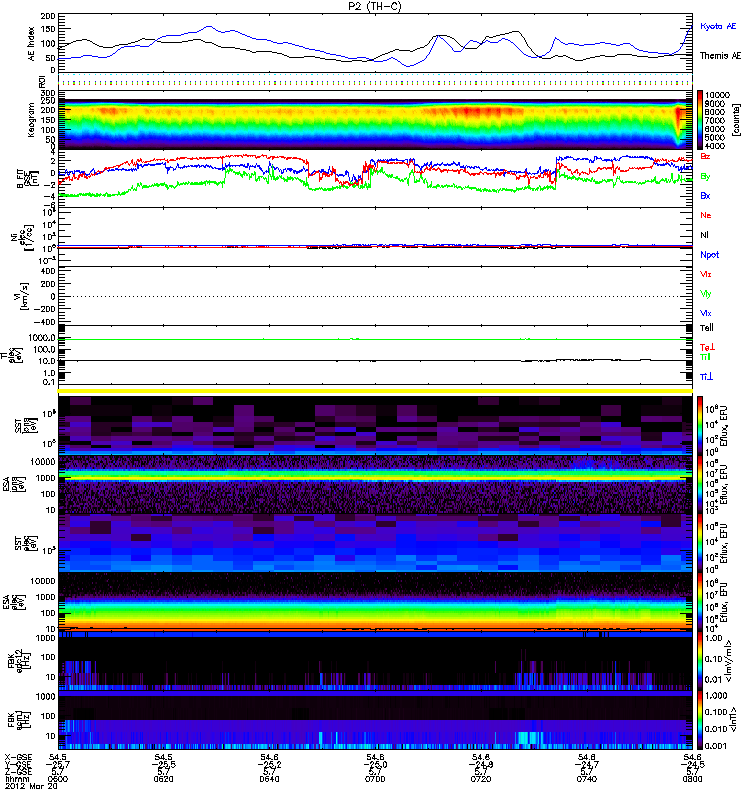750x800 pixels.
Task: Click the Keogram axis label
Action: tap(32, 119)
